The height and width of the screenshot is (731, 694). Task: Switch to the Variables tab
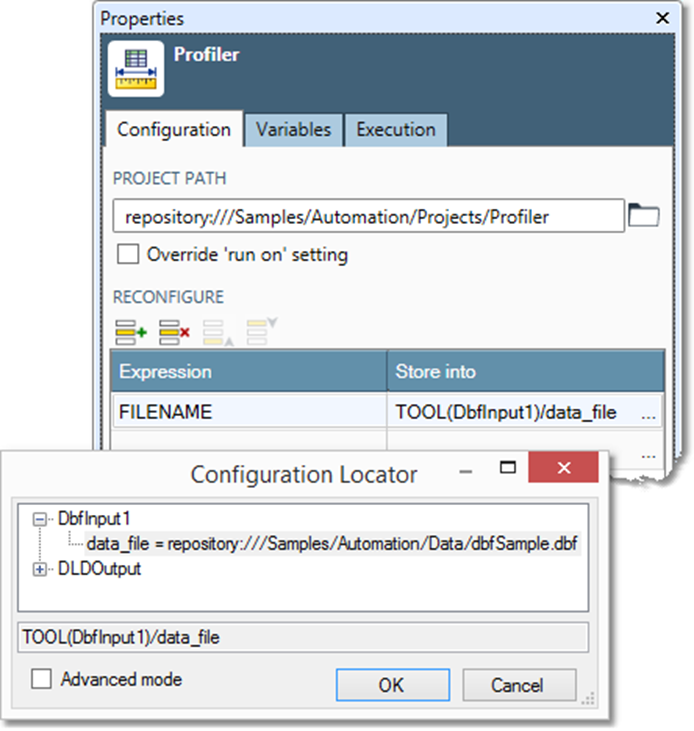pyautogui.click(x=293, y=130)
